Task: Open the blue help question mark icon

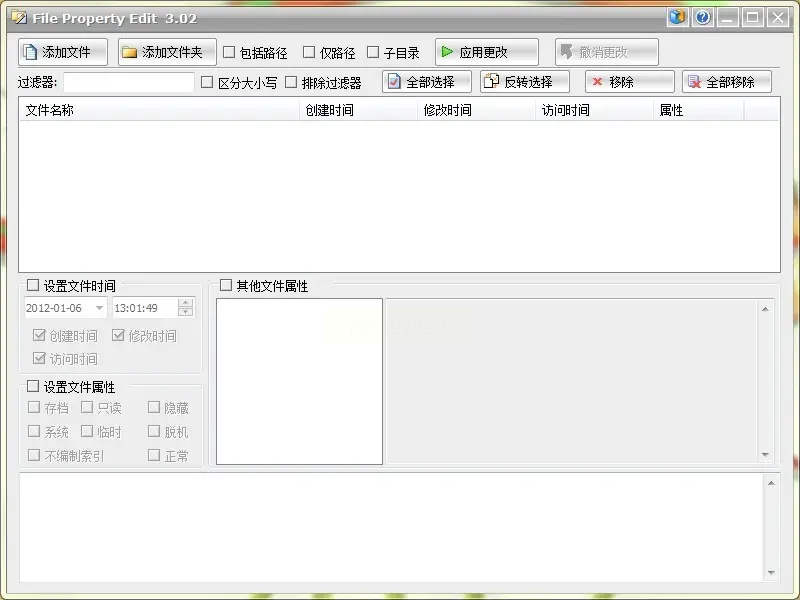Action: [x=703, y=18]
